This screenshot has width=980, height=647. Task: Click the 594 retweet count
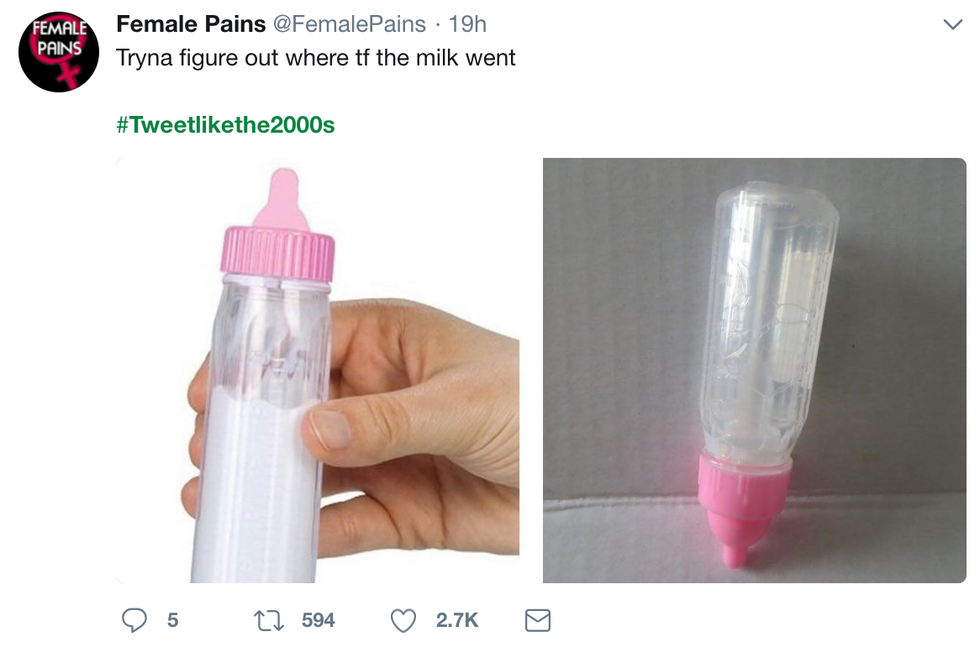coord(318,621)
